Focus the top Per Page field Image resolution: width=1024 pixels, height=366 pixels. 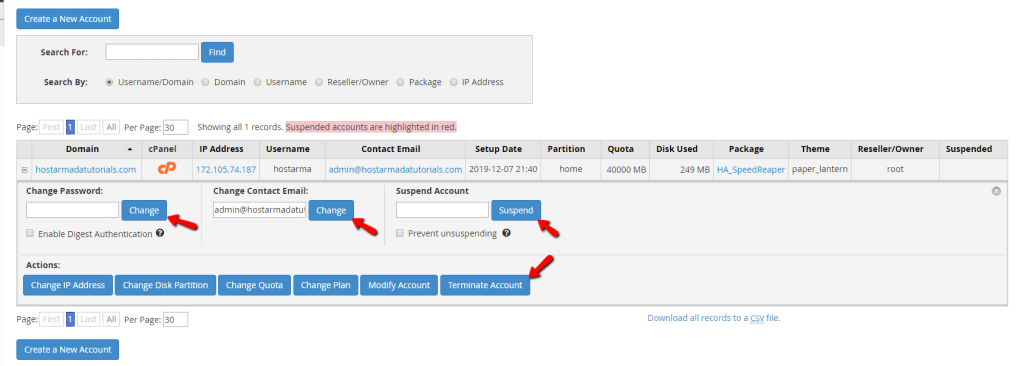point(176,127)
